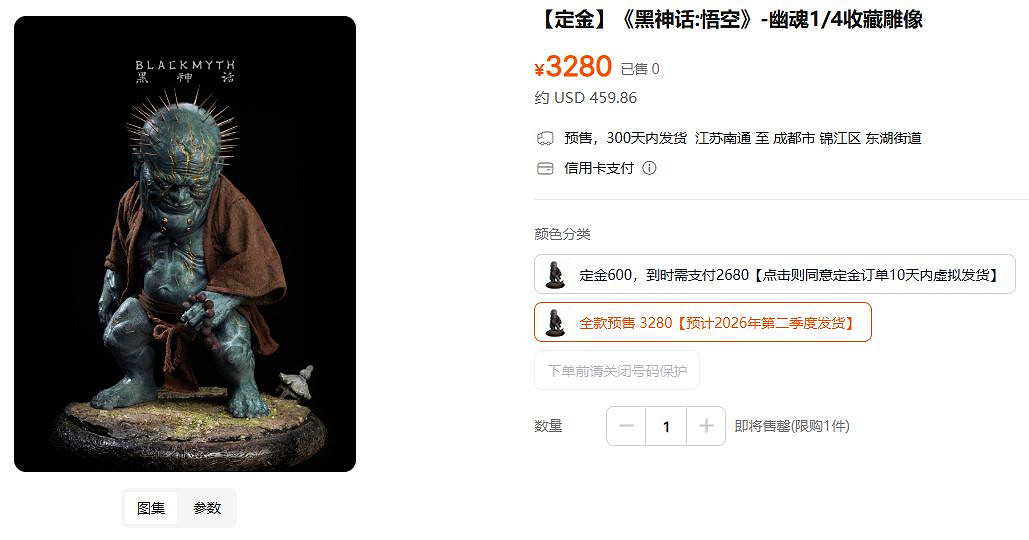Click the 信用卡支付 payment text
This screenshot has height=540, width=1029.
(598, 169)
